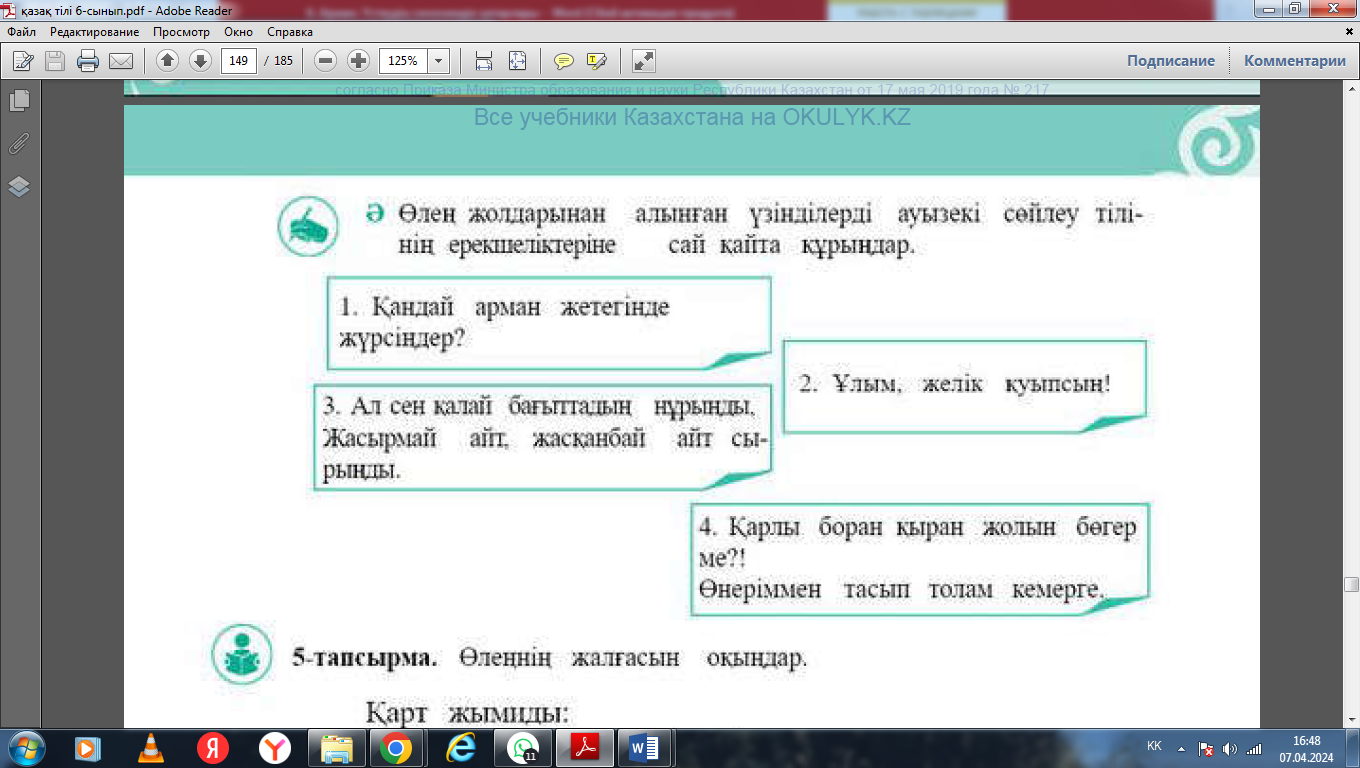
Task: Show hidden system tray icons
Action: [x=1182, y=748]
